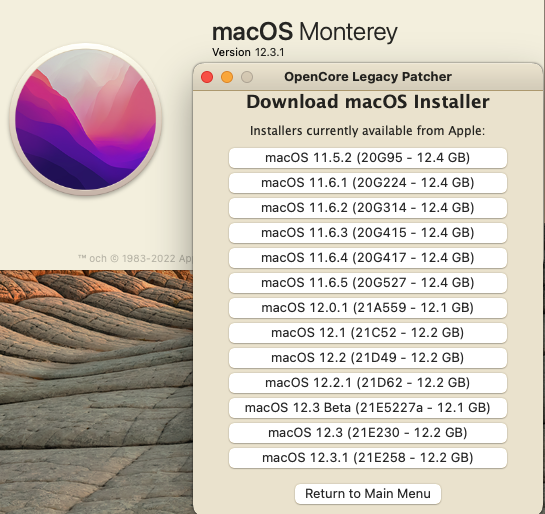The height and width of the screenshot is (514, 545).
Task: Pick macOS 12.2.1 (21D62) installer
Action: pos(368,383)
